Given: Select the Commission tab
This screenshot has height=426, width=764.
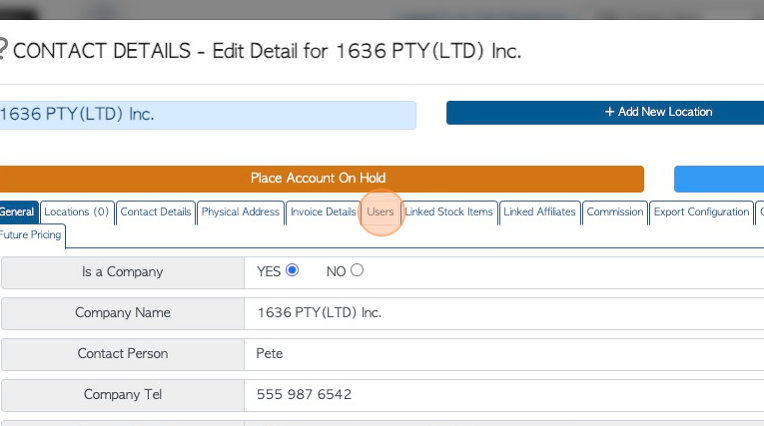Looking at the screenshot, I should (x=615, y=212).
